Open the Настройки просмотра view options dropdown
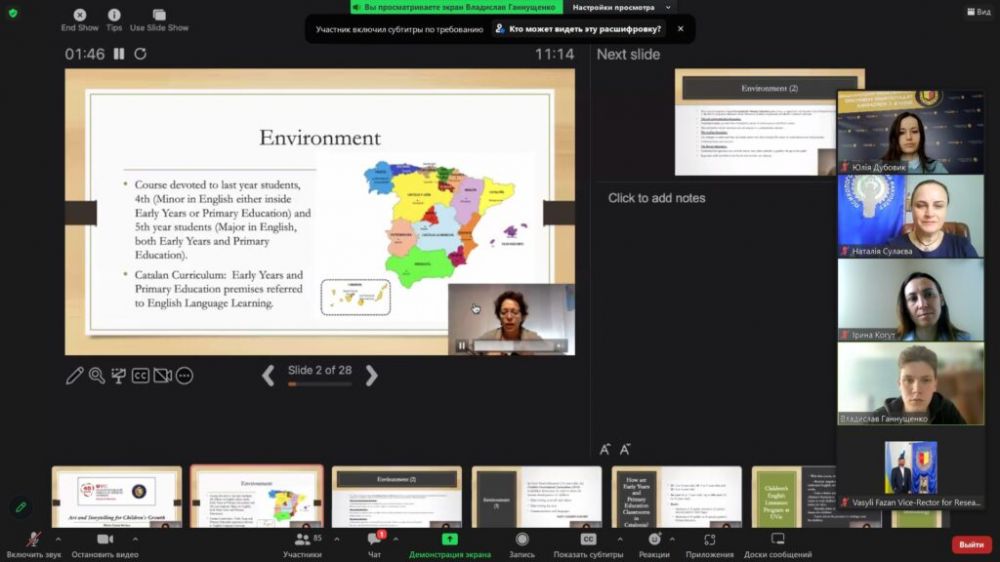The image size is (1000, 562). 620,7
